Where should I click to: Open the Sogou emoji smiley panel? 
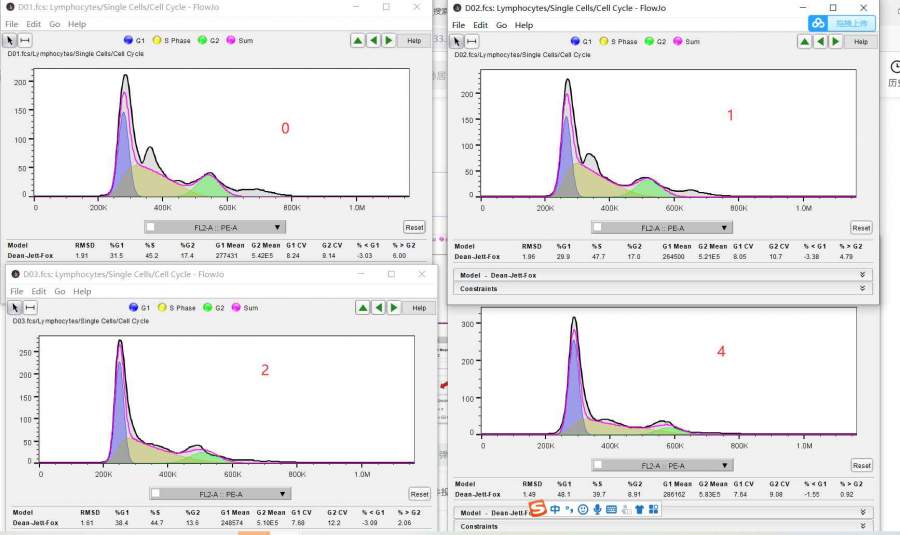(583, 510)
